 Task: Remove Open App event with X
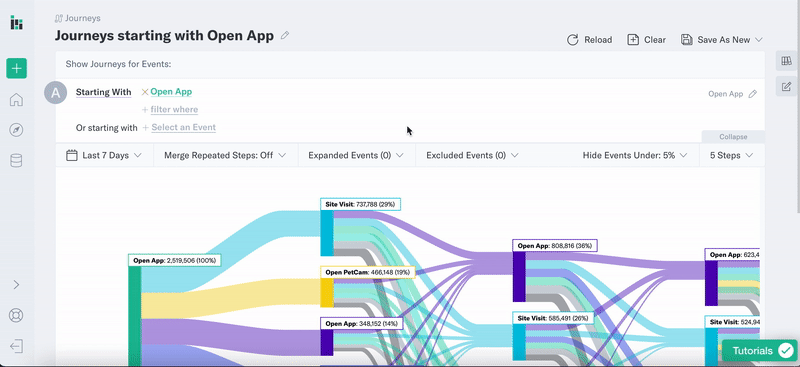(x=145, y=92)
